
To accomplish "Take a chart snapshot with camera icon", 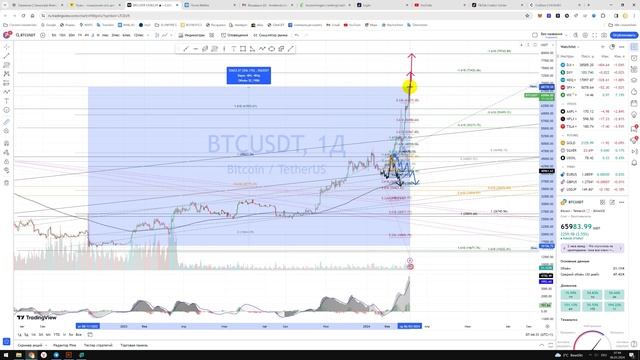I will click(604, 36).
